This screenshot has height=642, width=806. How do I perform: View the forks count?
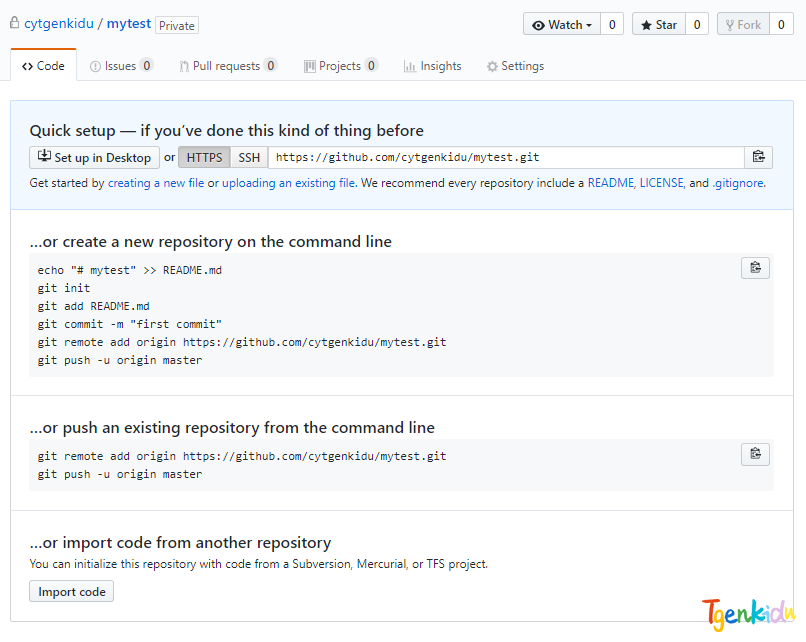pyautogui.click(x=781, y=25)
